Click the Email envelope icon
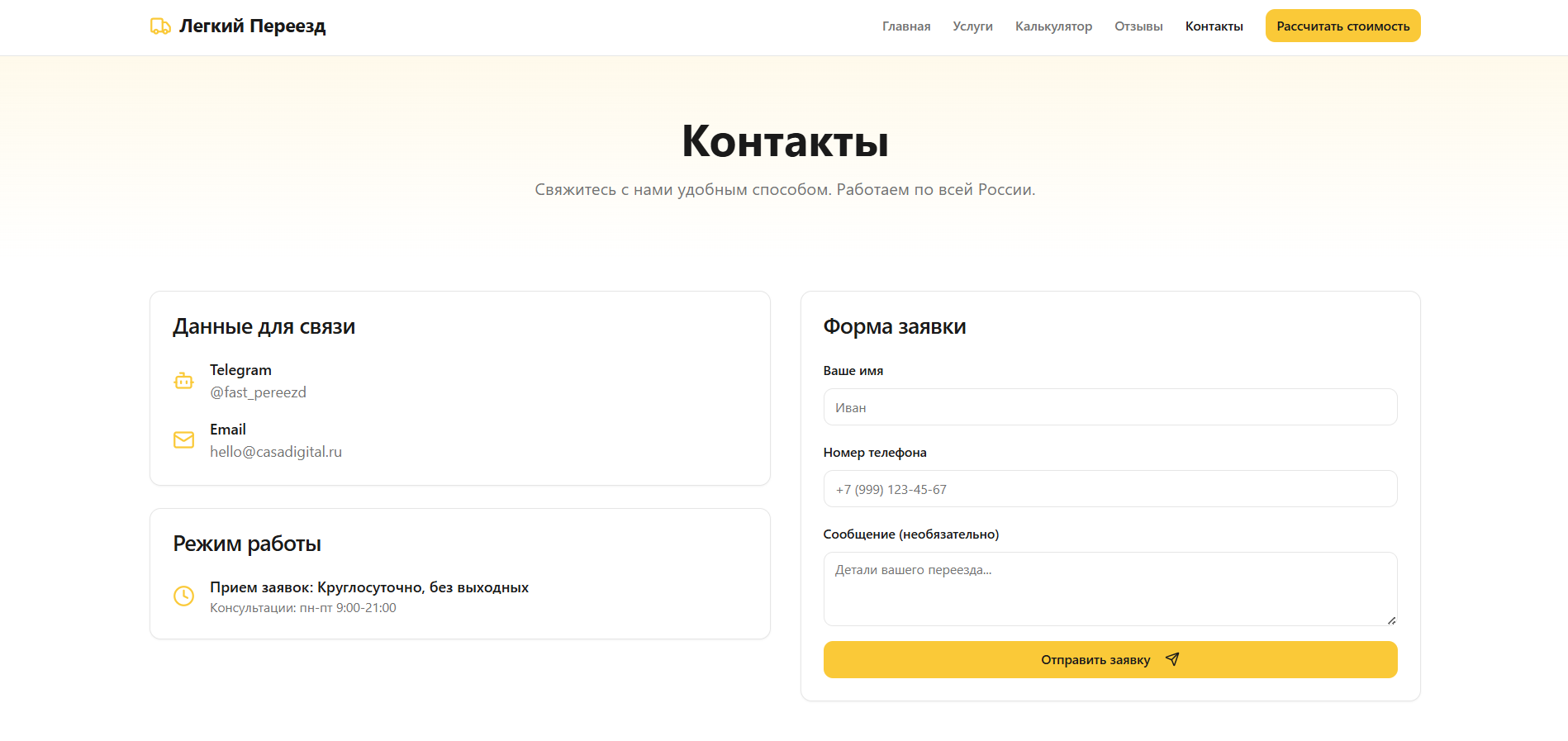The height and width of the screenshot is (741, 1568). (x=183, y=440)
